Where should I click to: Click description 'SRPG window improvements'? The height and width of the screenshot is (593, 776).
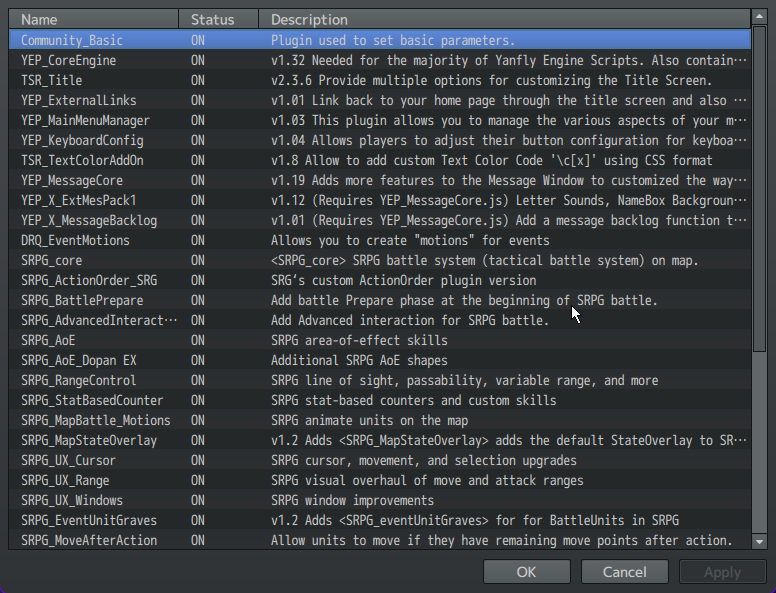pyautogui.click(x=352, y=500)
